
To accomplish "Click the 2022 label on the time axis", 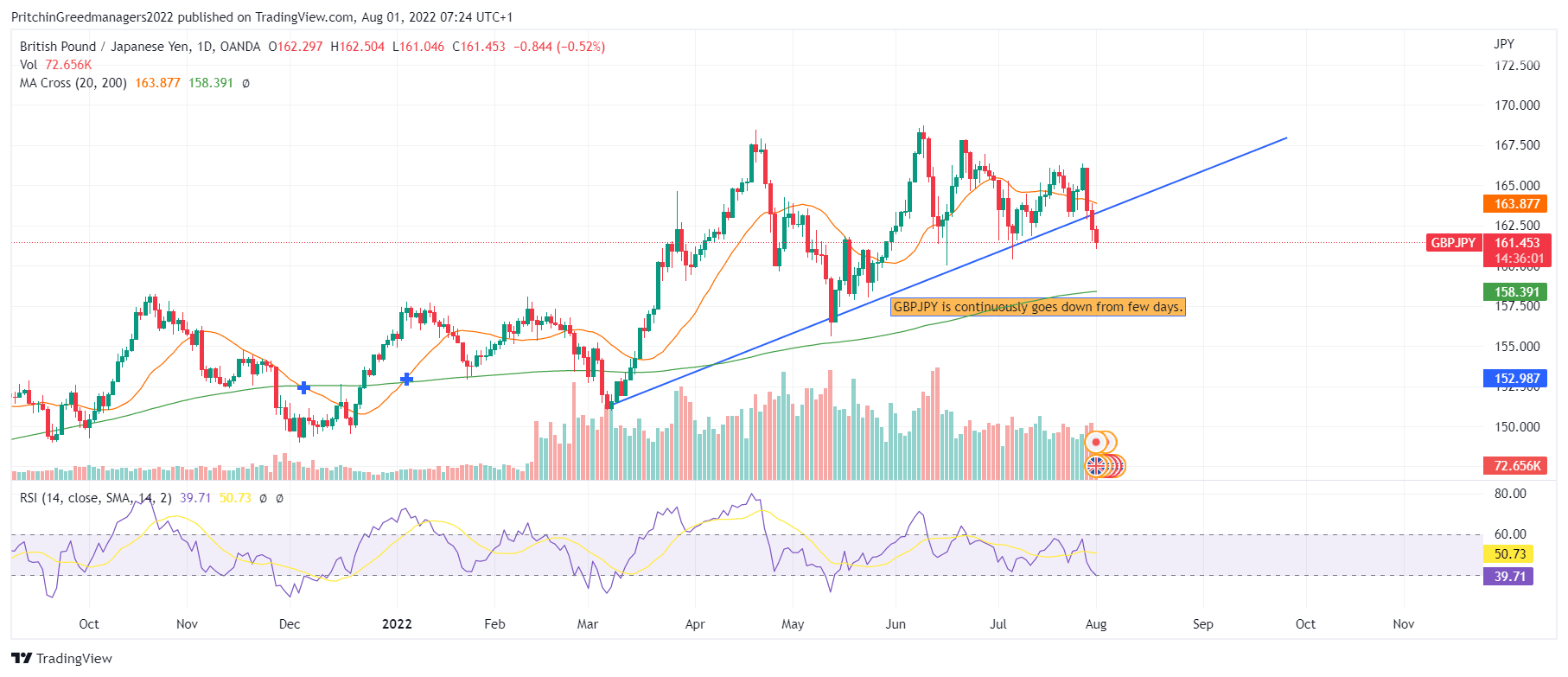I will (x=397, y=624).
